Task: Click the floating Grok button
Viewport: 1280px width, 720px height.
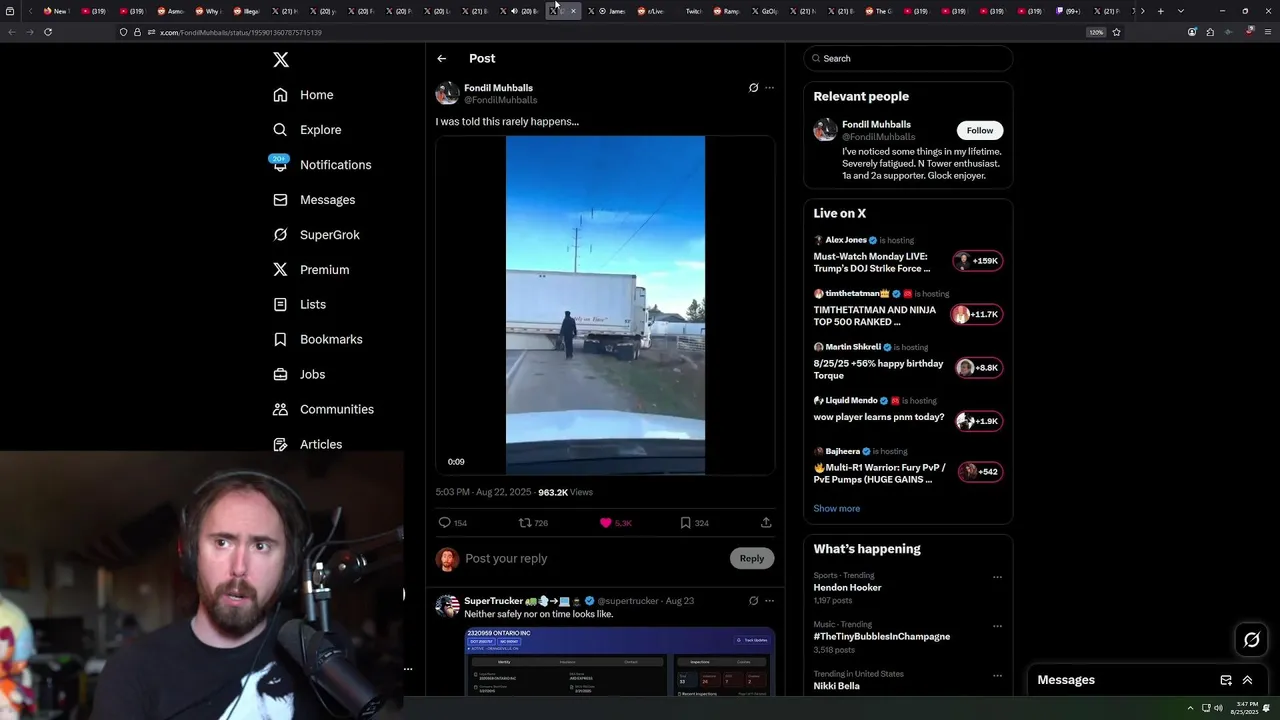Action: [1251, 640]
